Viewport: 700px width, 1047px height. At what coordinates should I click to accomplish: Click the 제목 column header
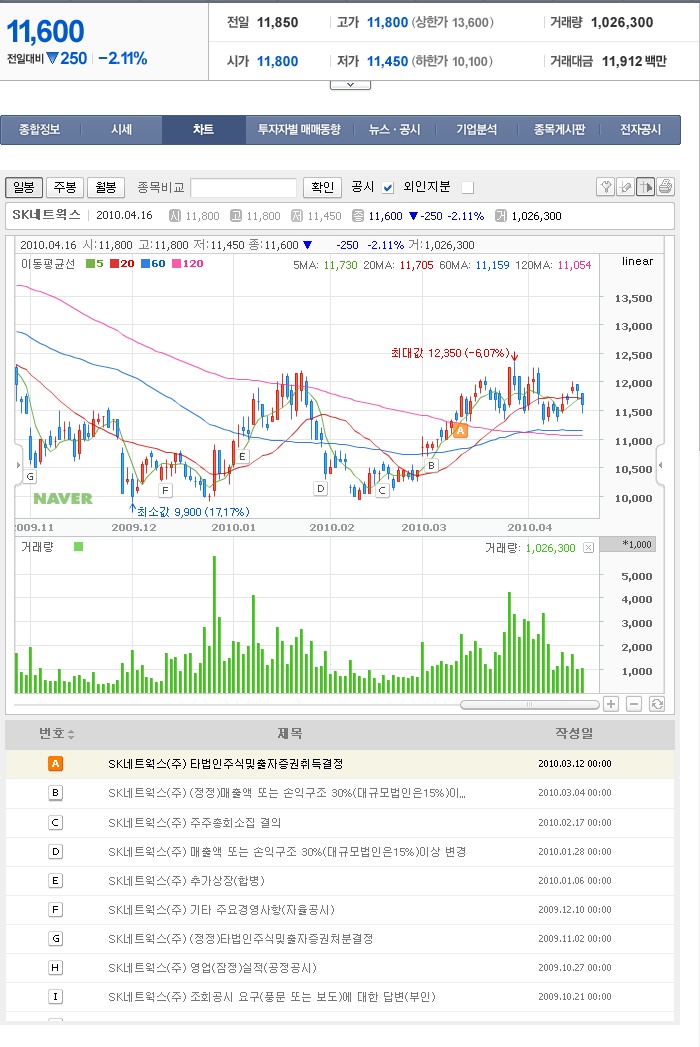point(290,733)
